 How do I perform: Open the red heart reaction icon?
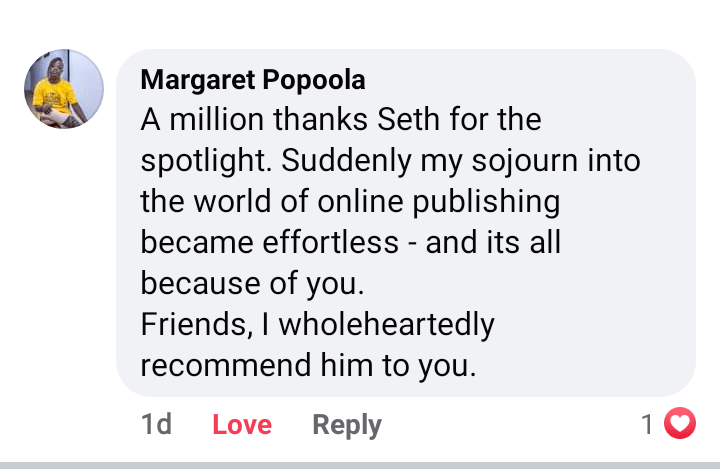680,425
